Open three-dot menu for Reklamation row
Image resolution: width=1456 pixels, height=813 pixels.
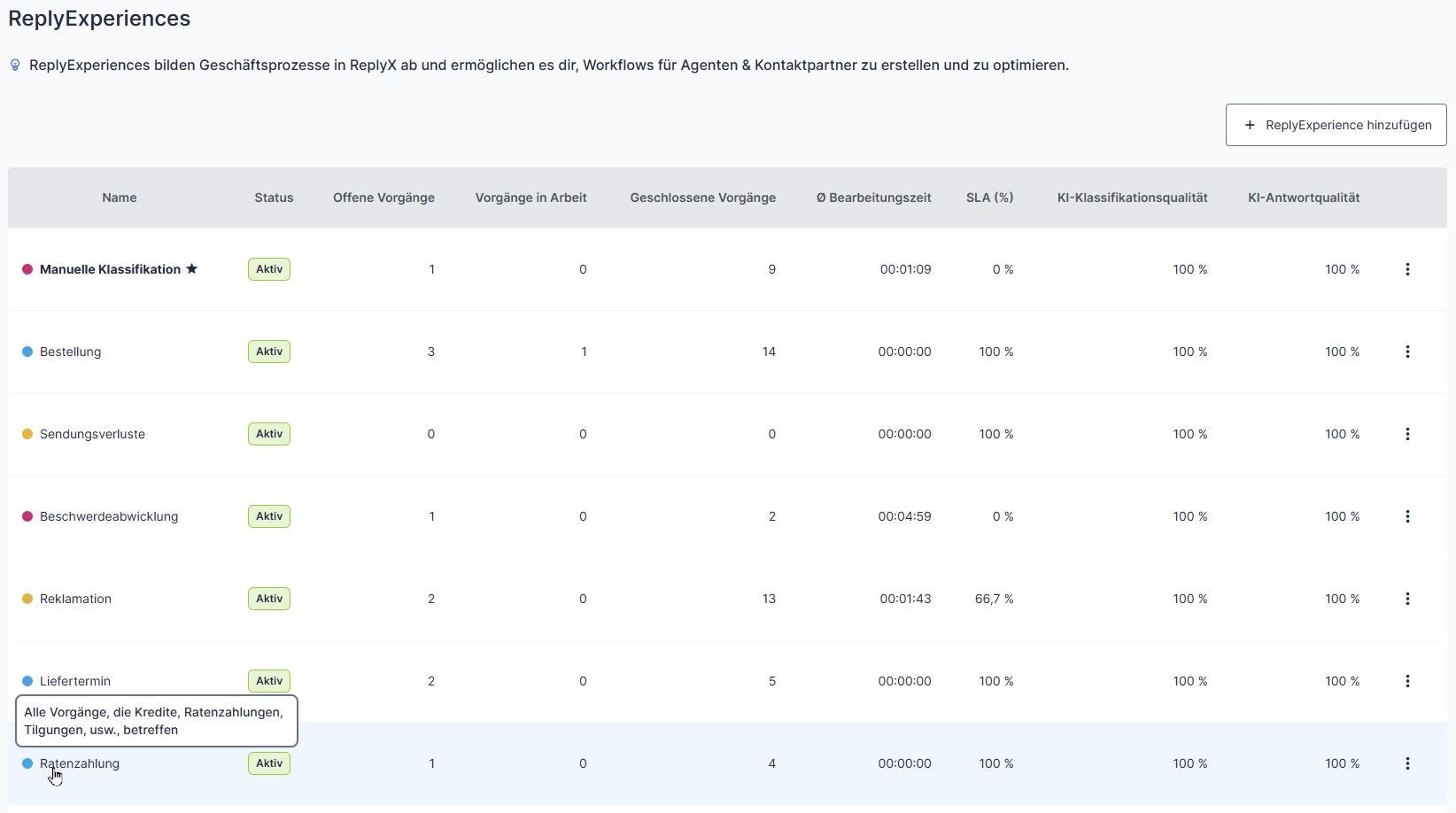tap(1407, 599)
